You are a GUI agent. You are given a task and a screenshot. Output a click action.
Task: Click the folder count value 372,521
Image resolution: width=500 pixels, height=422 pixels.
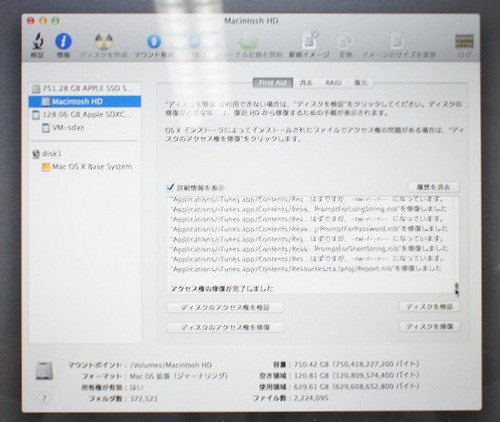144,399
